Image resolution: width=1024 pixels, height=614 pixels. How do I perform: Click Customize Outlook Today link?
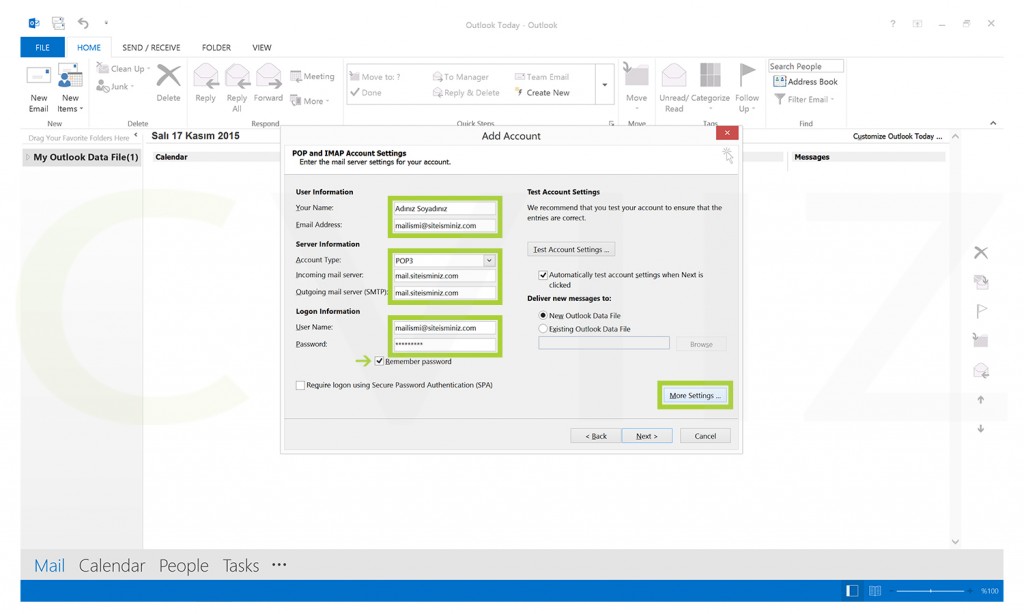click(x=897, y=137)
